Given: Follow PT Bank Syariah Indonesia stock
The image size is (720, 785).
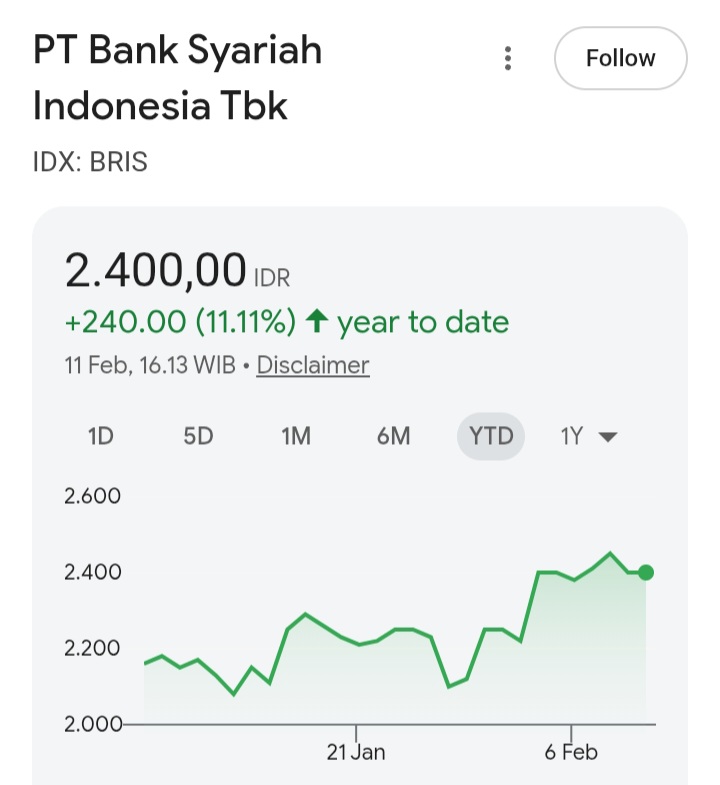Looking at the screenshot, I should 620,59.
